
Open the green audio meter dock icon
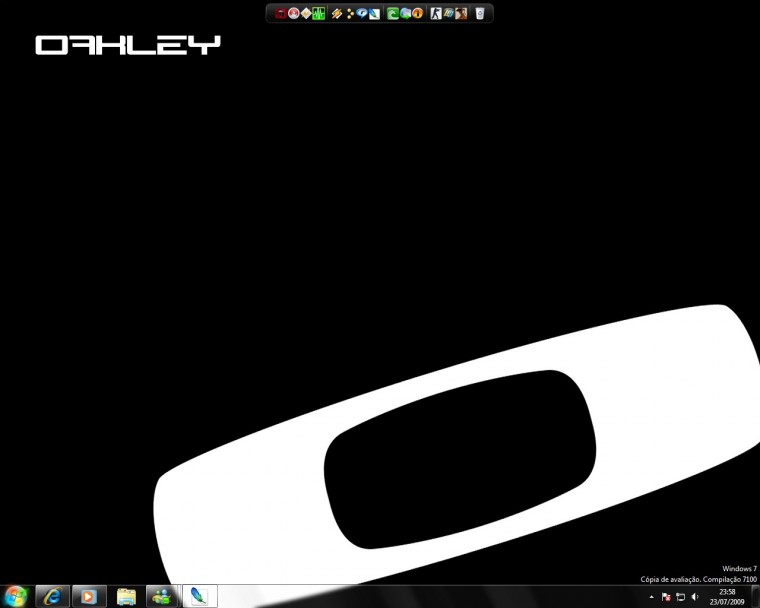coord(318,13)
